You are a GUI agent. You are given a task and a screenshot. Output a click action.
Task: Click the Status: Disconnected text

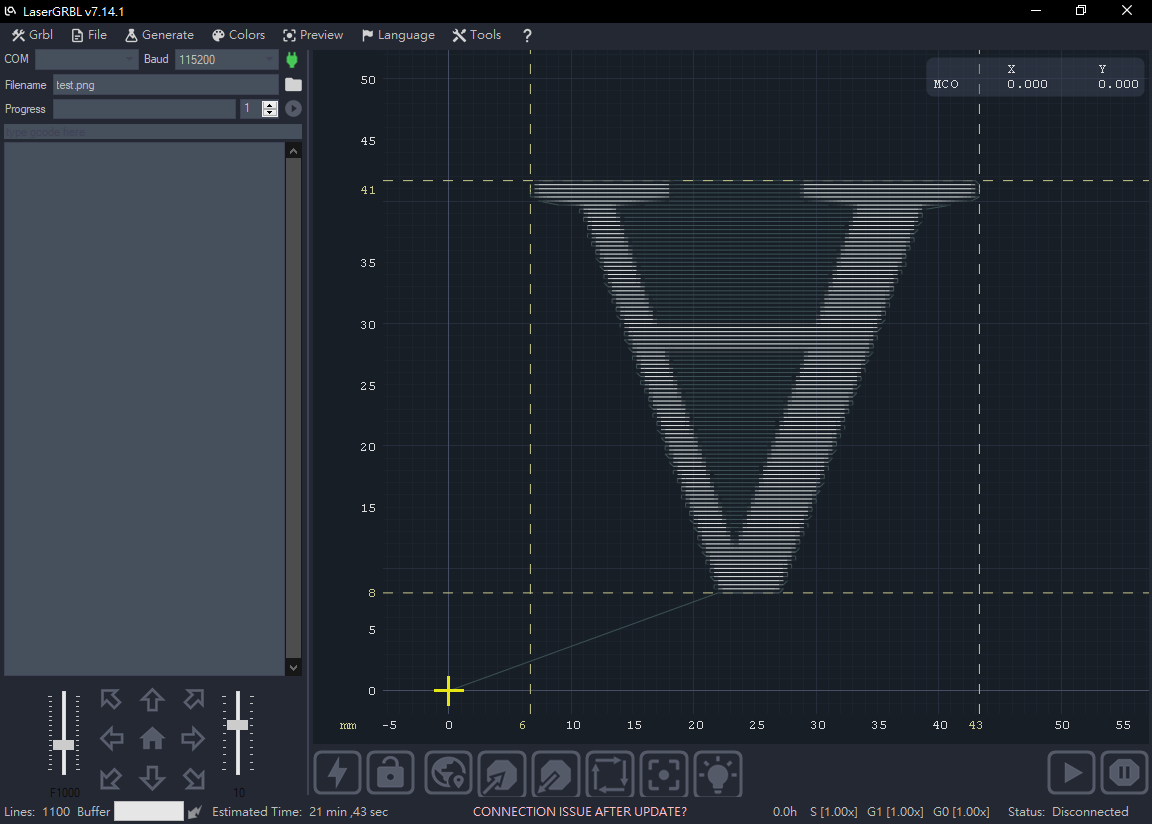pos(1068,812)
